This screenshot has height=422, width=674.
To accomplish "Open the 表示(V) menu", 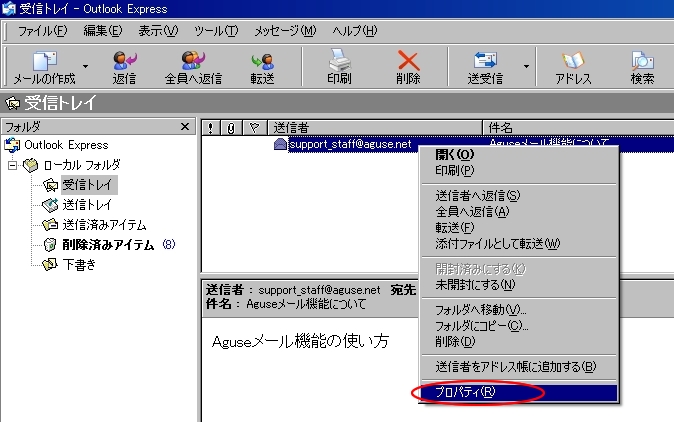I will 158,31.
